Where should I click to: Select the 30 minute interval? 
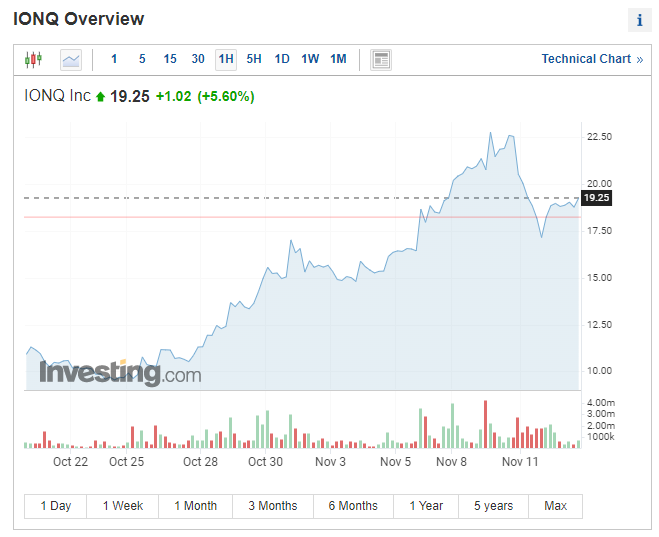198,59
